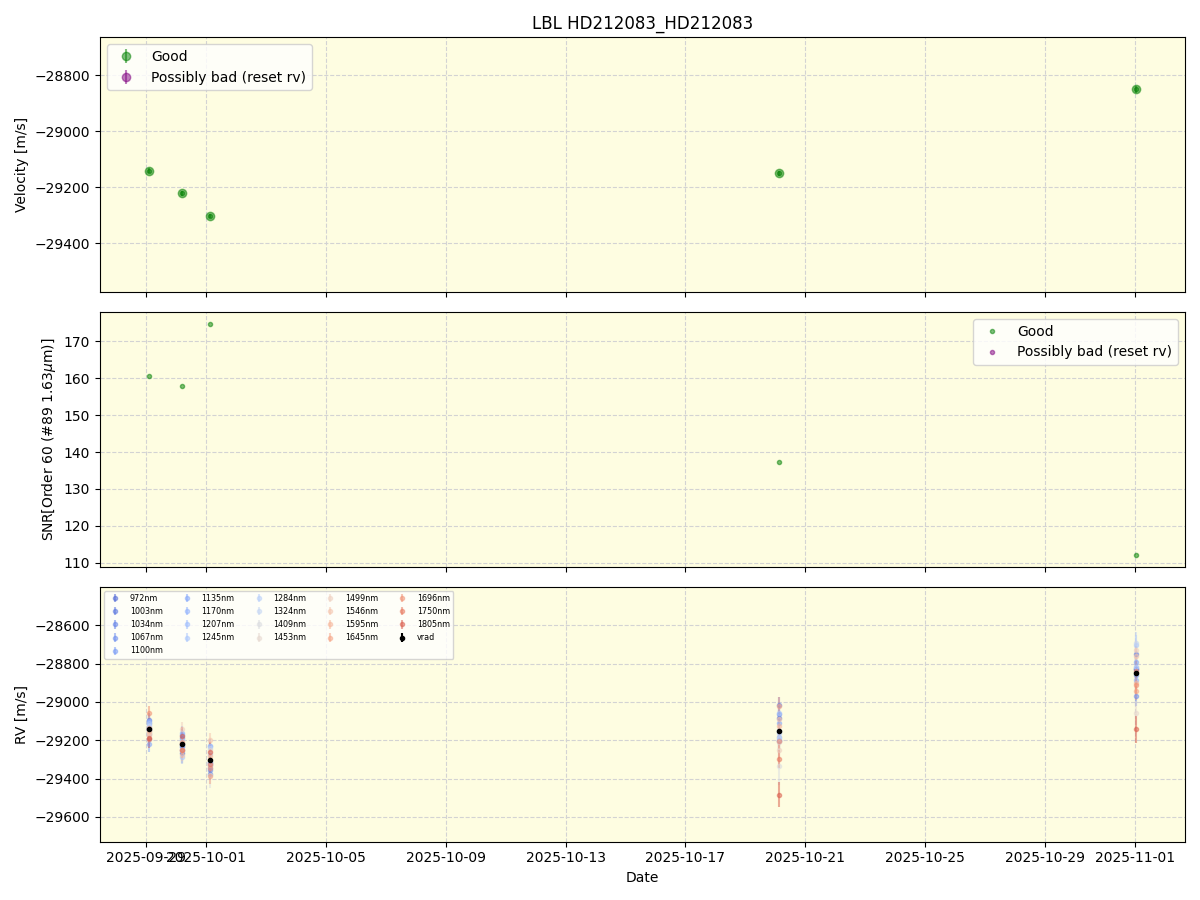
Task: Click the 1696nm legend marker
Action: 402,598
